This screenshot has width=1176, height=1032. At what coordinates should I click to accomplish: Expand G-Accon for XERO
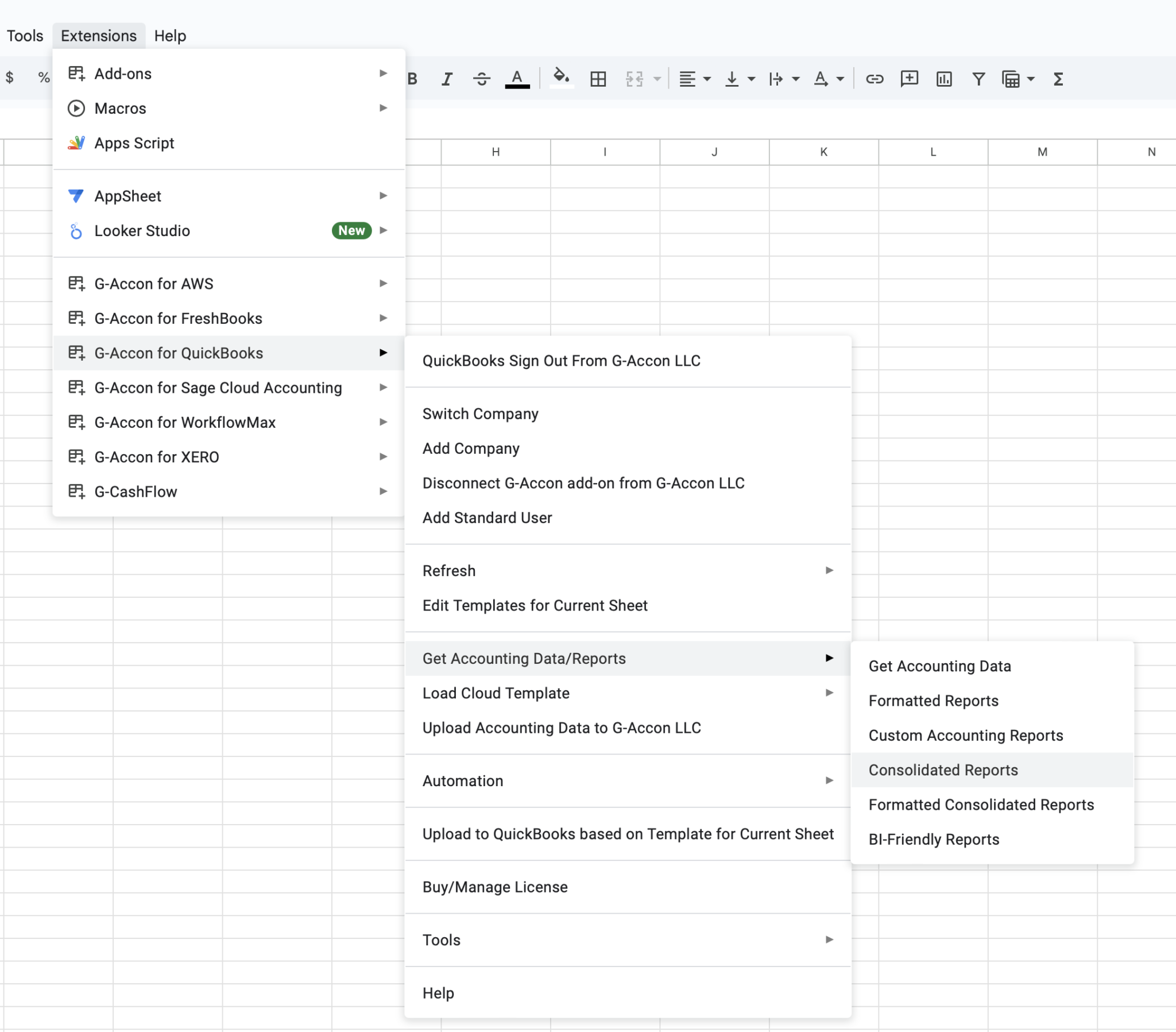coord(229,457)
